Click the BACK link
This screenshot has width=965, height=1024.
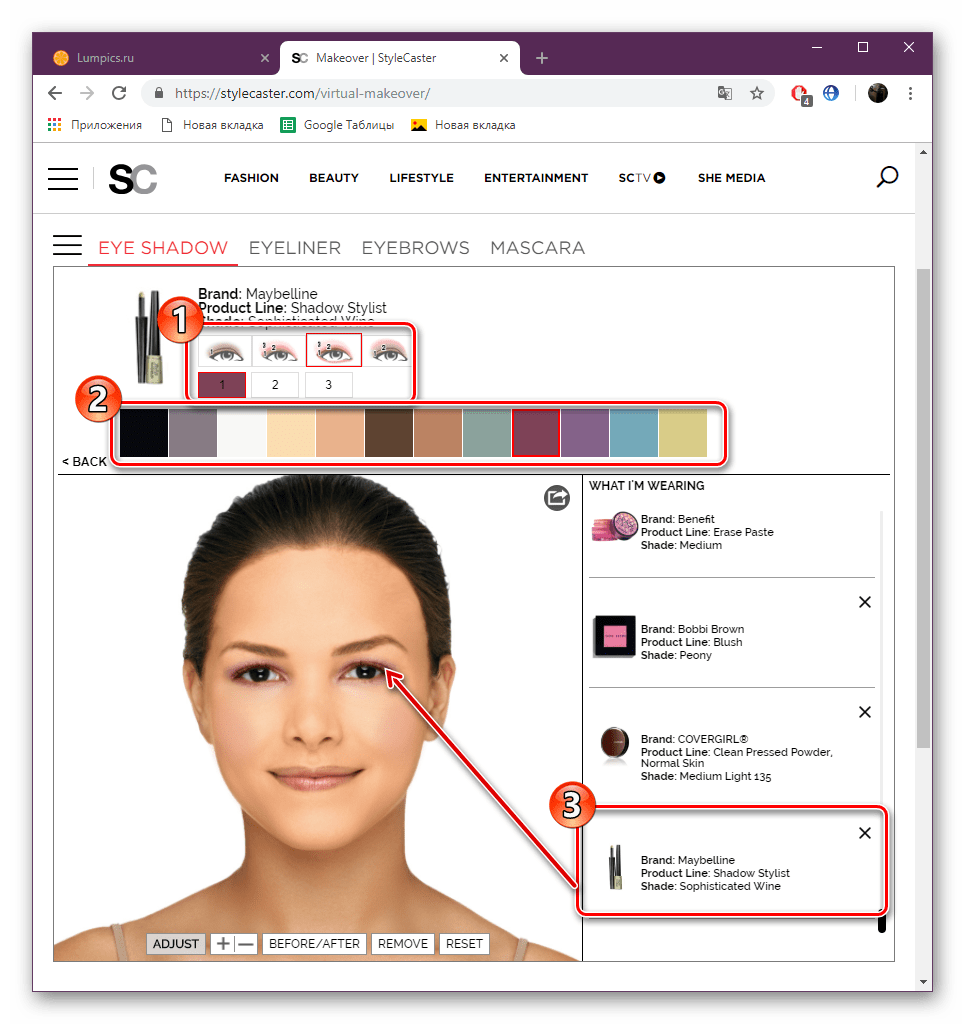tap(84, 462)
